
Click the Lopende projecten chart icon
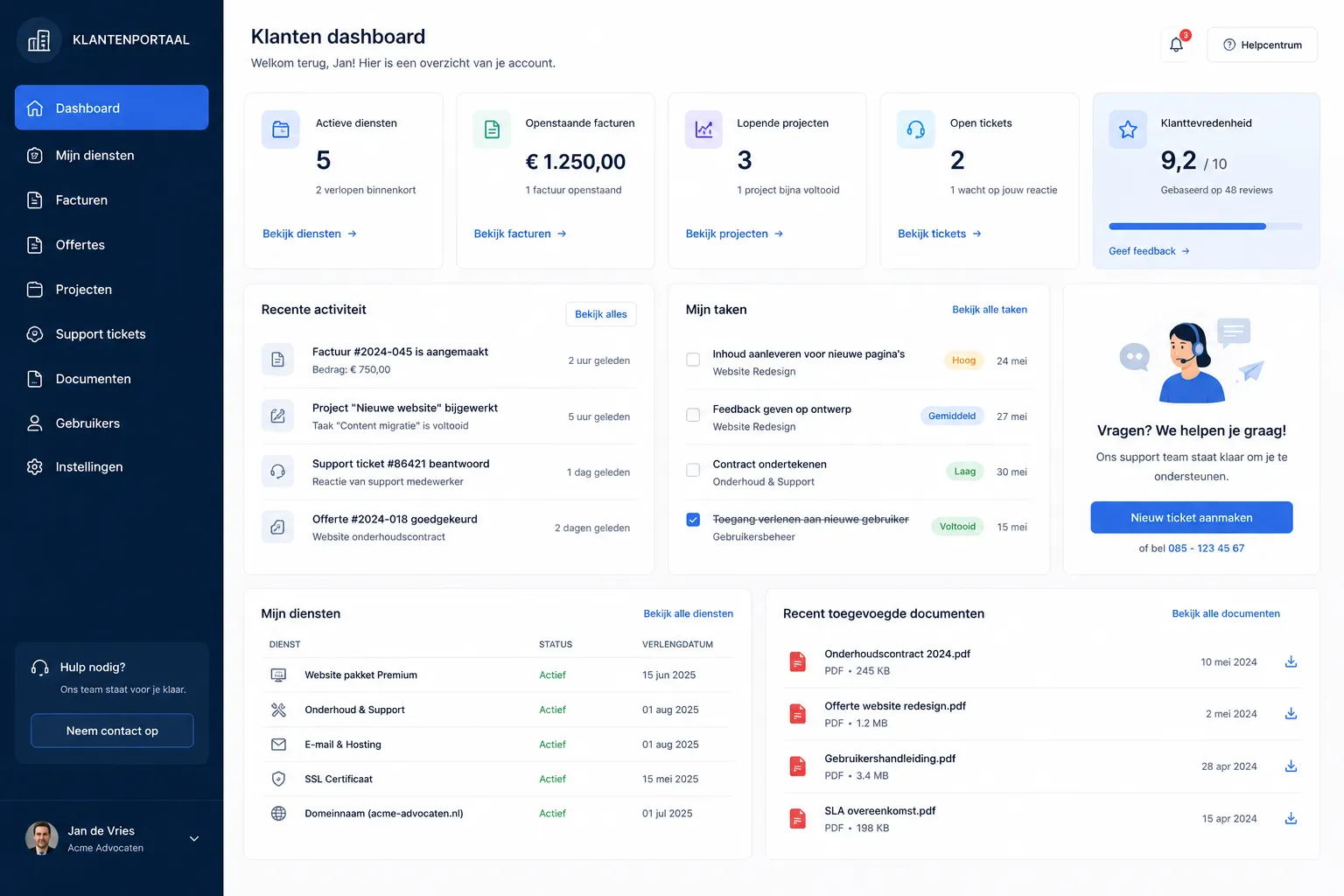703,129
